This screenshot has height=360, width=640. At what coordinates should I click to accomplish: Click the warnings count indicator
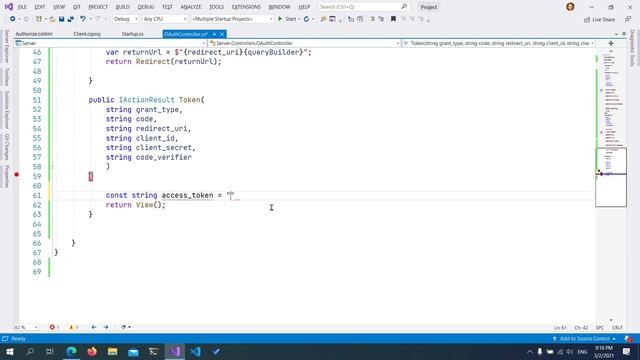click(73, 327)
